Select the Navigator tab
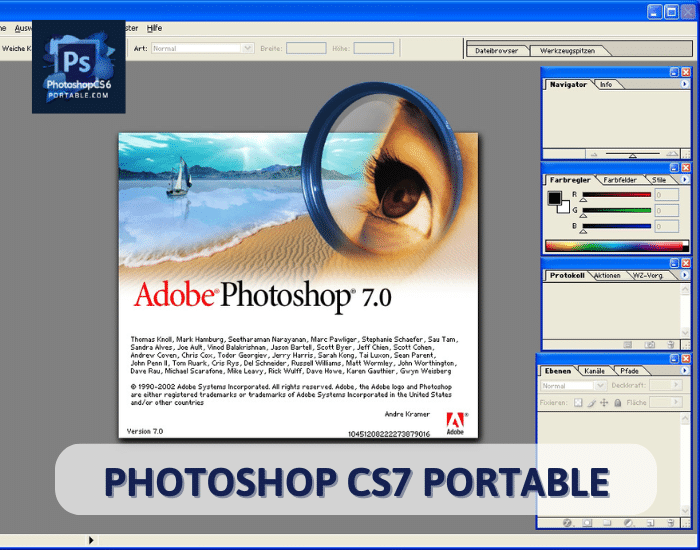This screenshot has height=550, width=700. click(x=568, y=84)
